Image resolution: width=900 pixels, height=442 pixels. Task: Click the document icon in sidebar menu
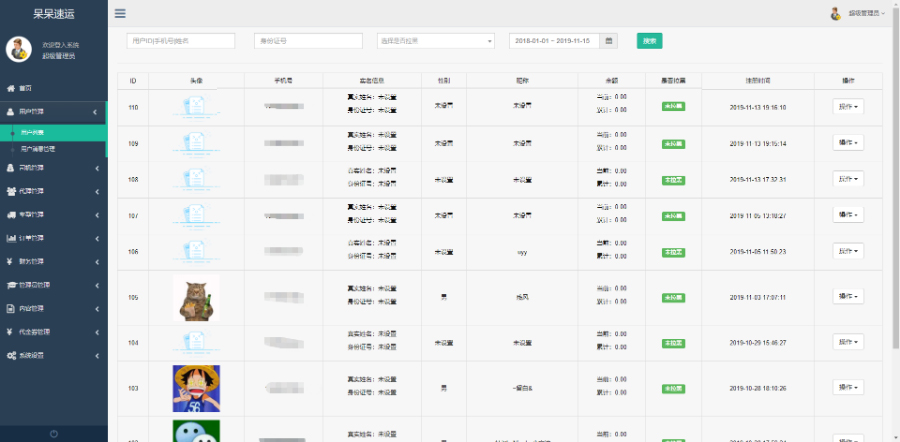[11, 308]
